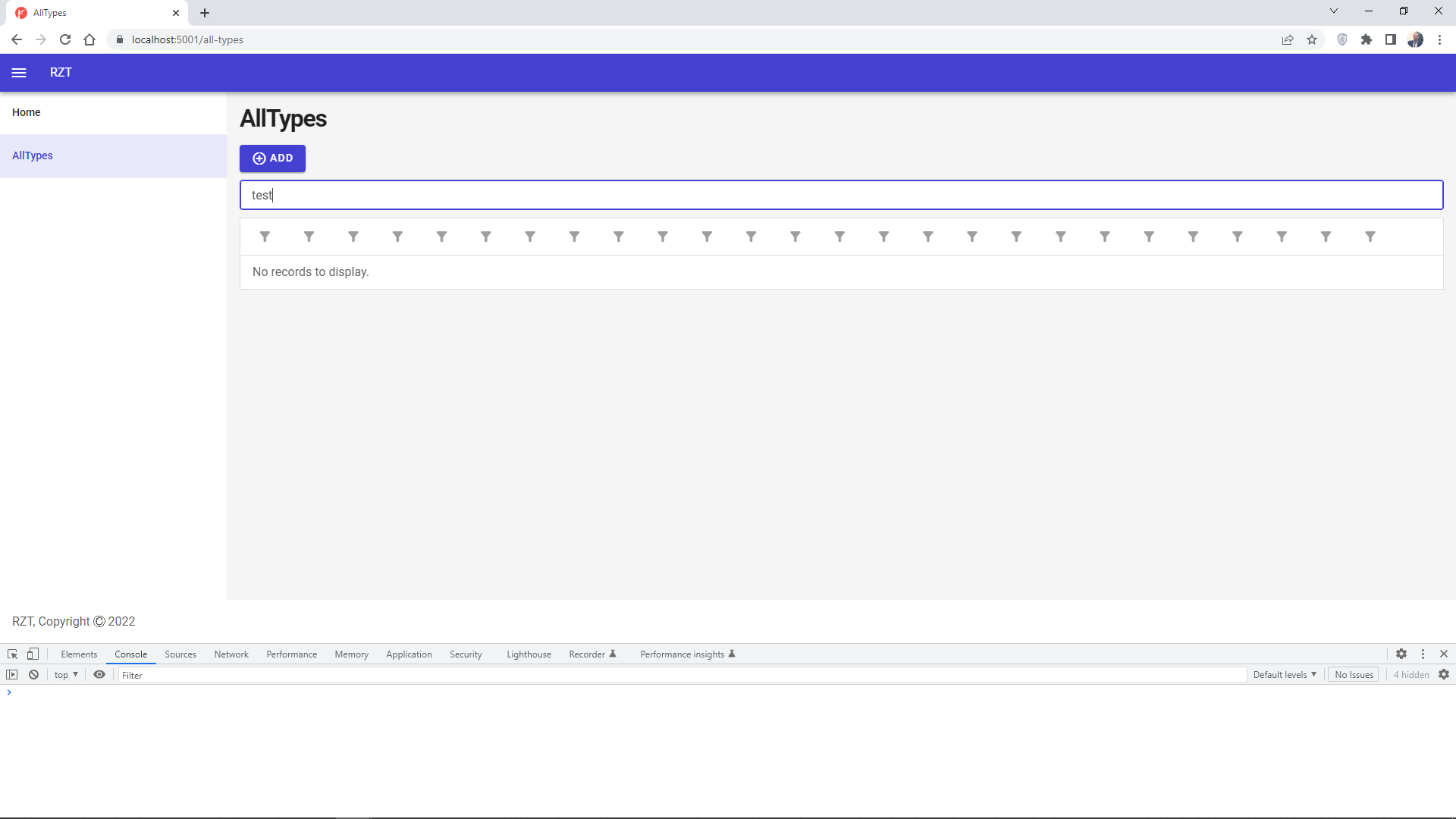Open the browser home page

point(89,39)
